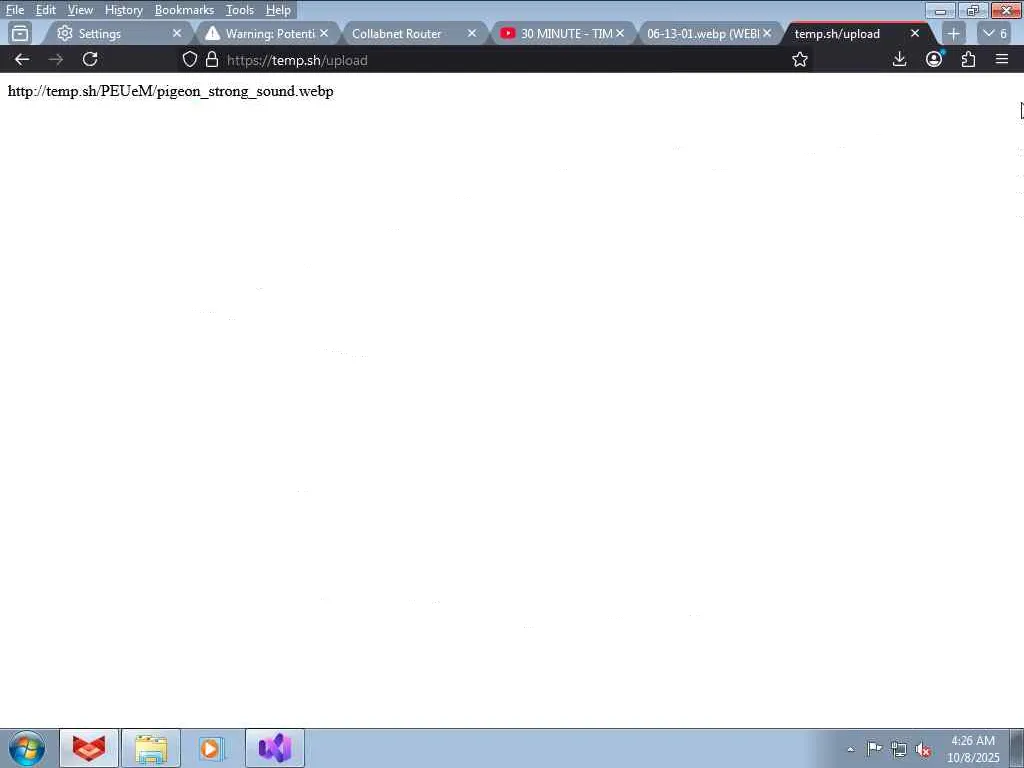This screenshot has height=768, width=1024.
Task: Close the Warning: Potential tab
Action: [x=324, y=33]
